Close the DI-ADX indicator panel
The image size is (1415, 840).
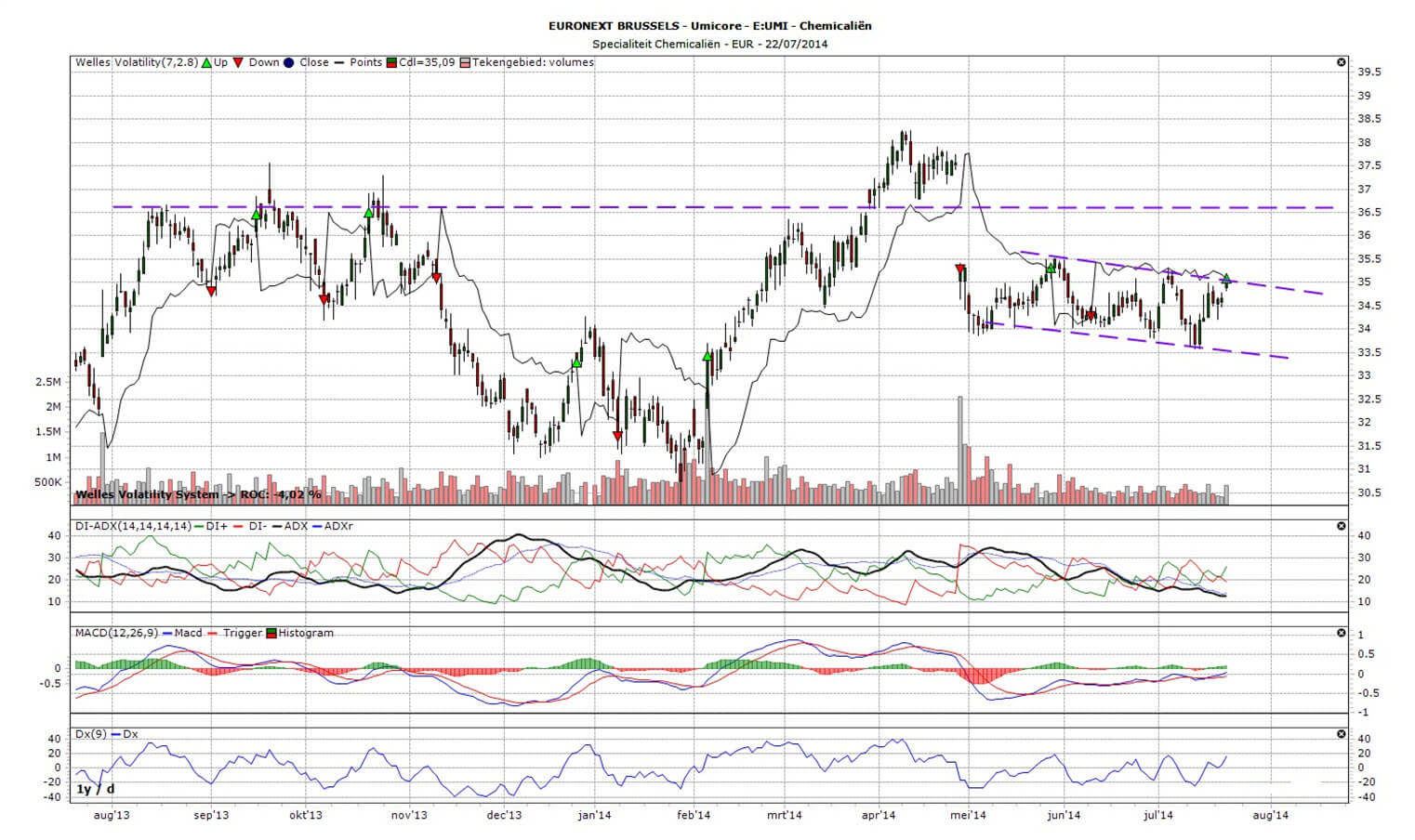point(1341,526)
